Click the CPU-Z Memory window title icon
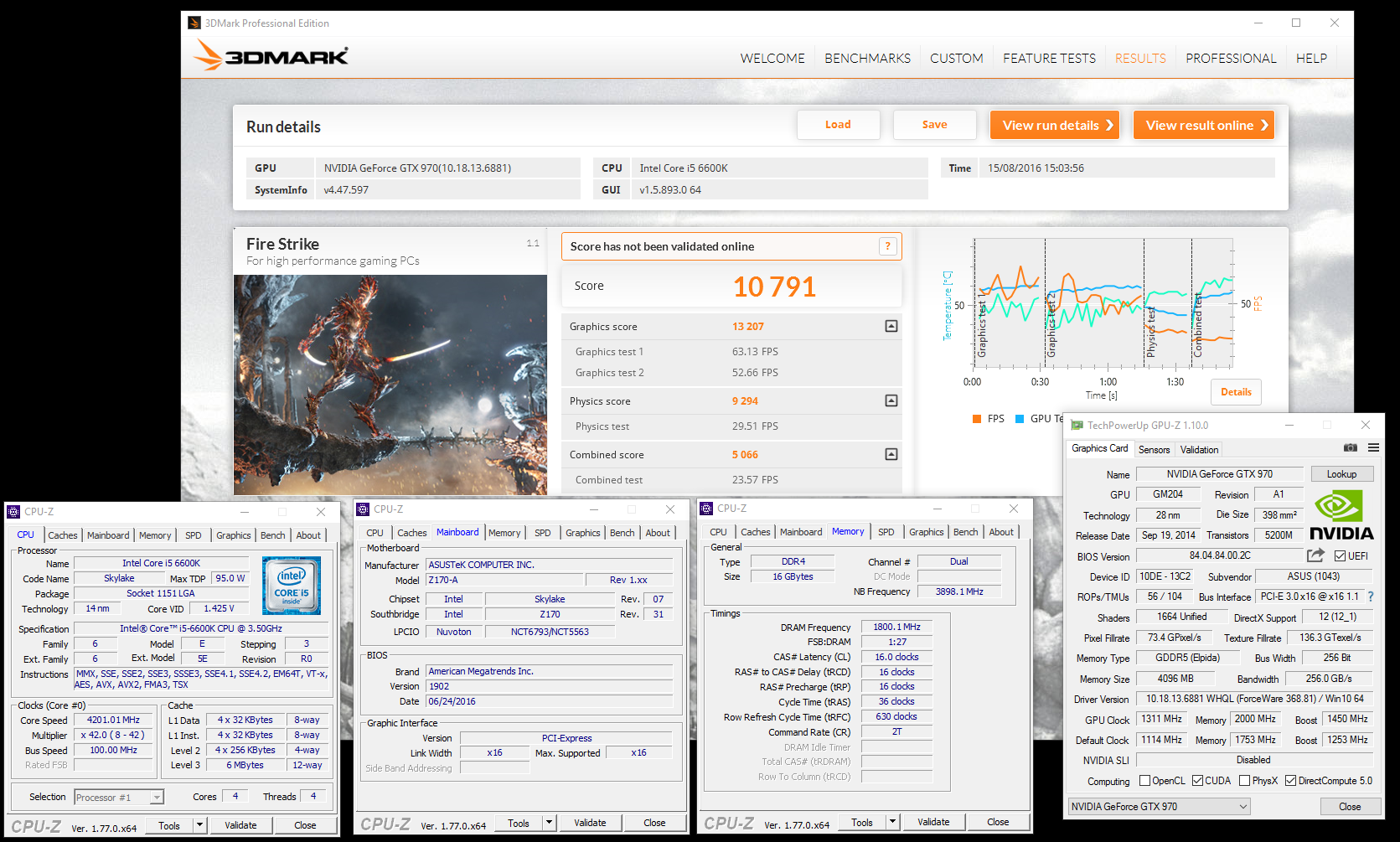The width and height of the screenshot is (1400, 842). 706,509
